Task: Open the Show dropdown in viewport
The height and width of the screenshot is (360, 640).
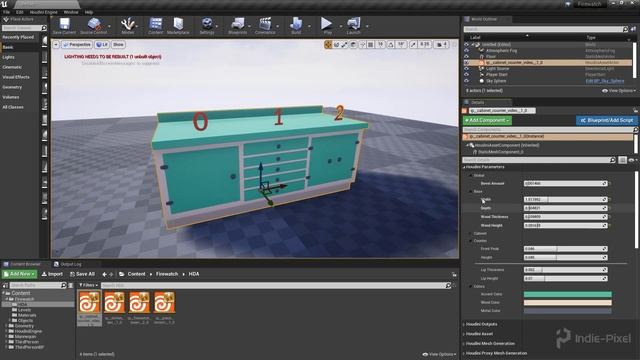Action: [118, 44]
